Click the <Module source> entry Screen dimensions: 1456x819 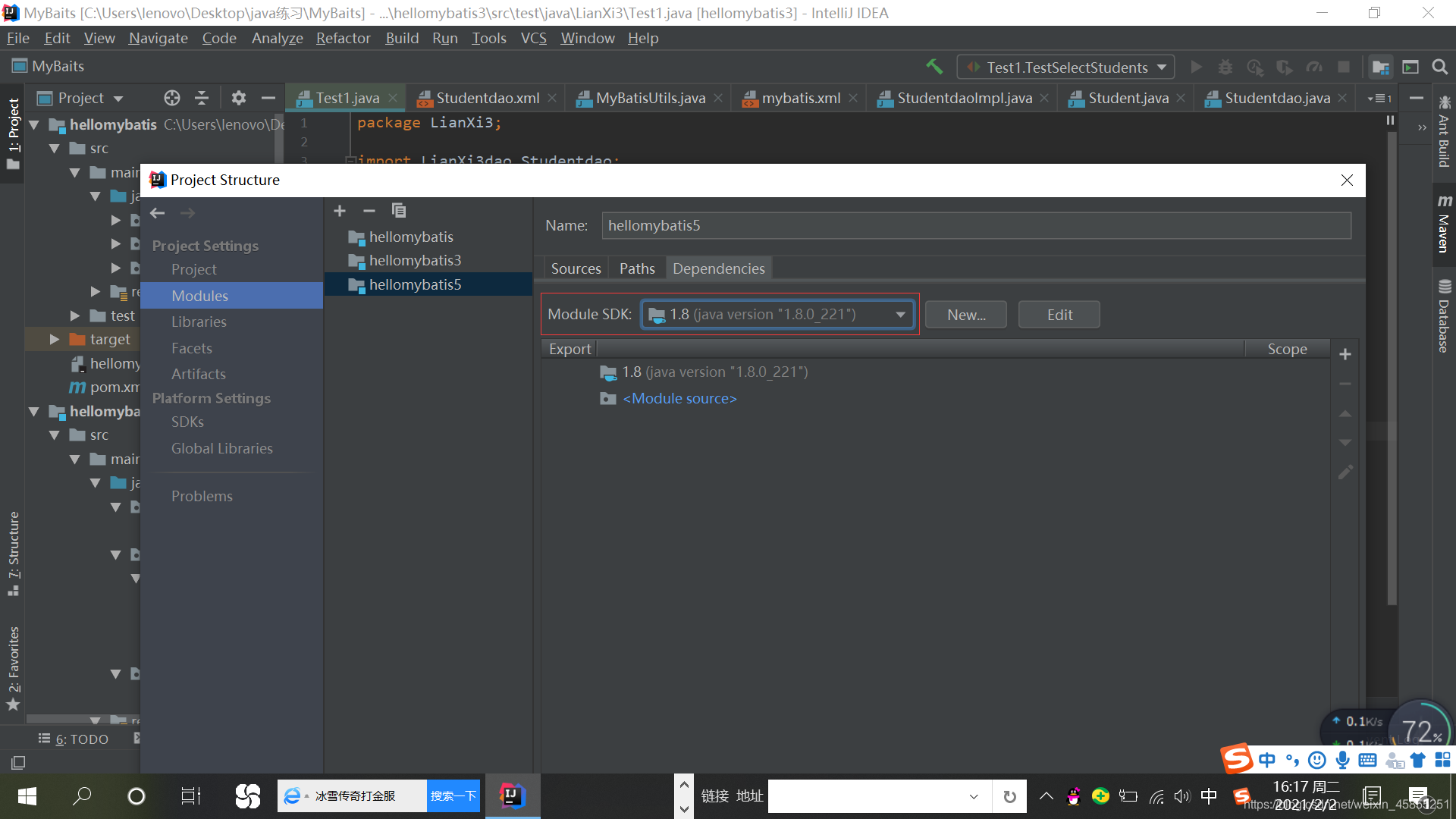point(679,398)
